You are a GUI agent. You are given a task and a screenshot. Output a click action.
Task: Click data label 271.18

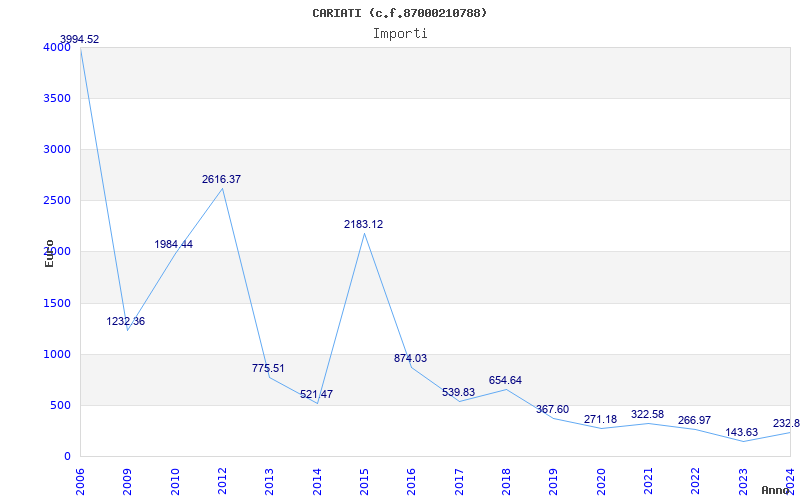point(601,420)
